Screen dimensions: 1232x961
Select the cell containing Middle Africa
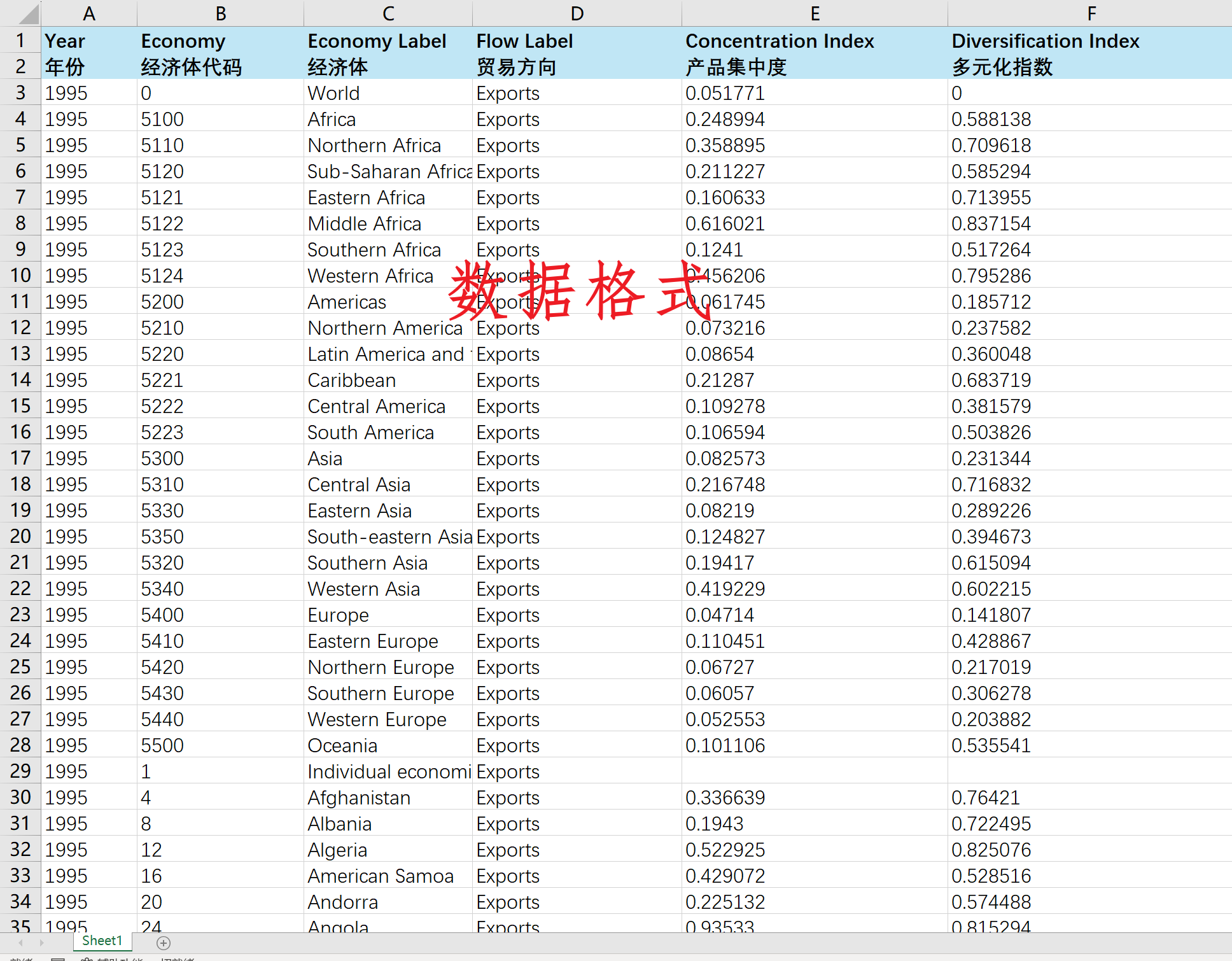point(365,224)
